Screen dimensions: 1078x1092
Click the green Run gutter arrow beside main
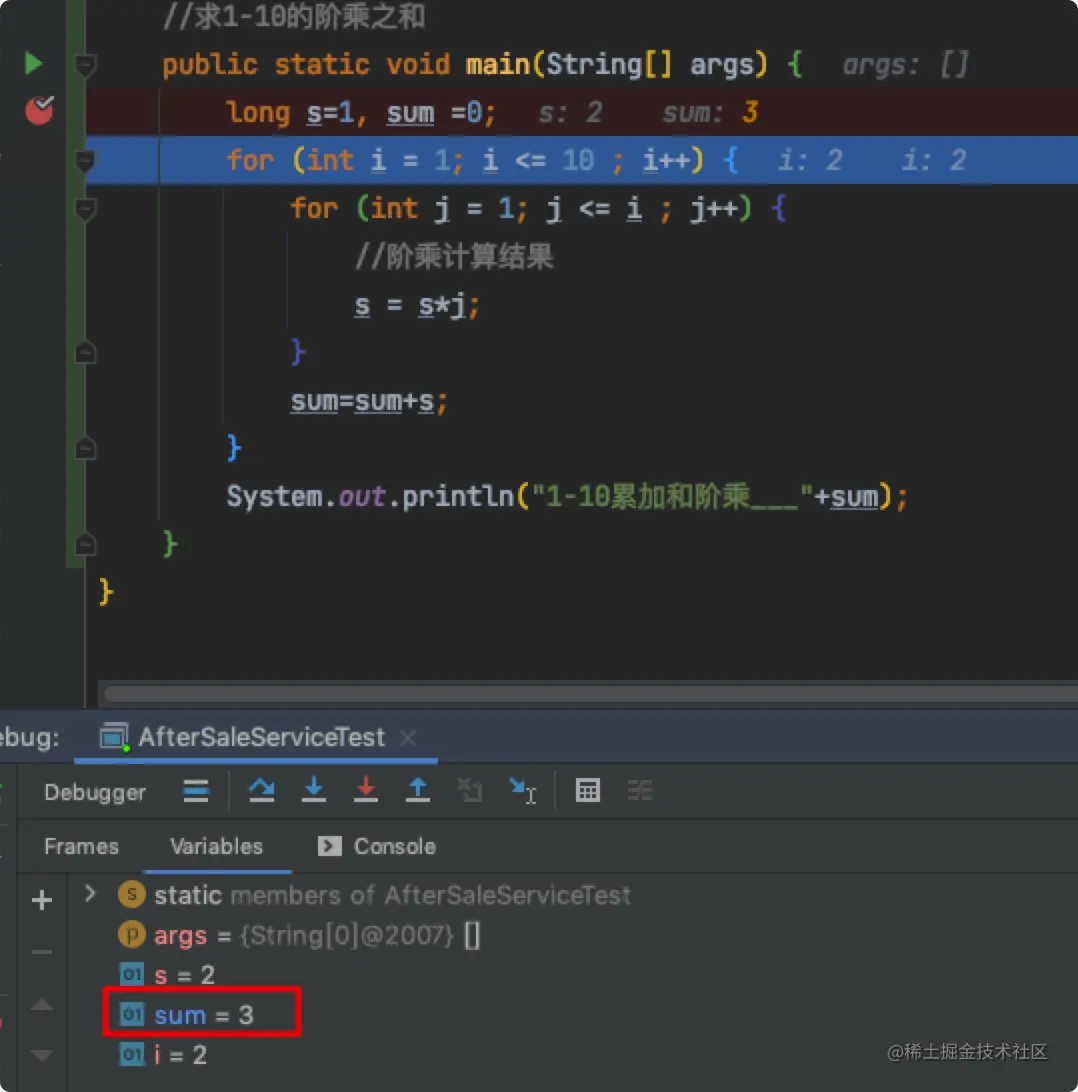click(x=33, y=63)
